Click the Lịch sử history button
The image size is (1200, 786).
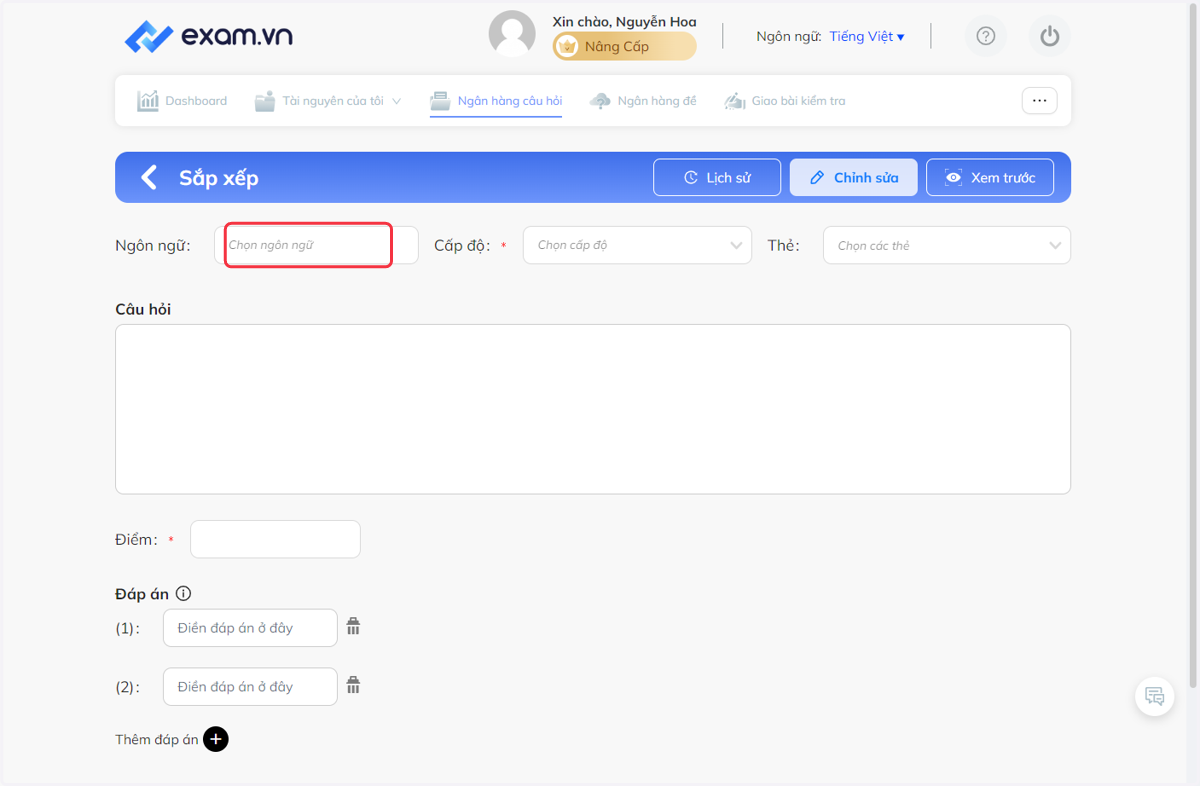coord(717,178)
